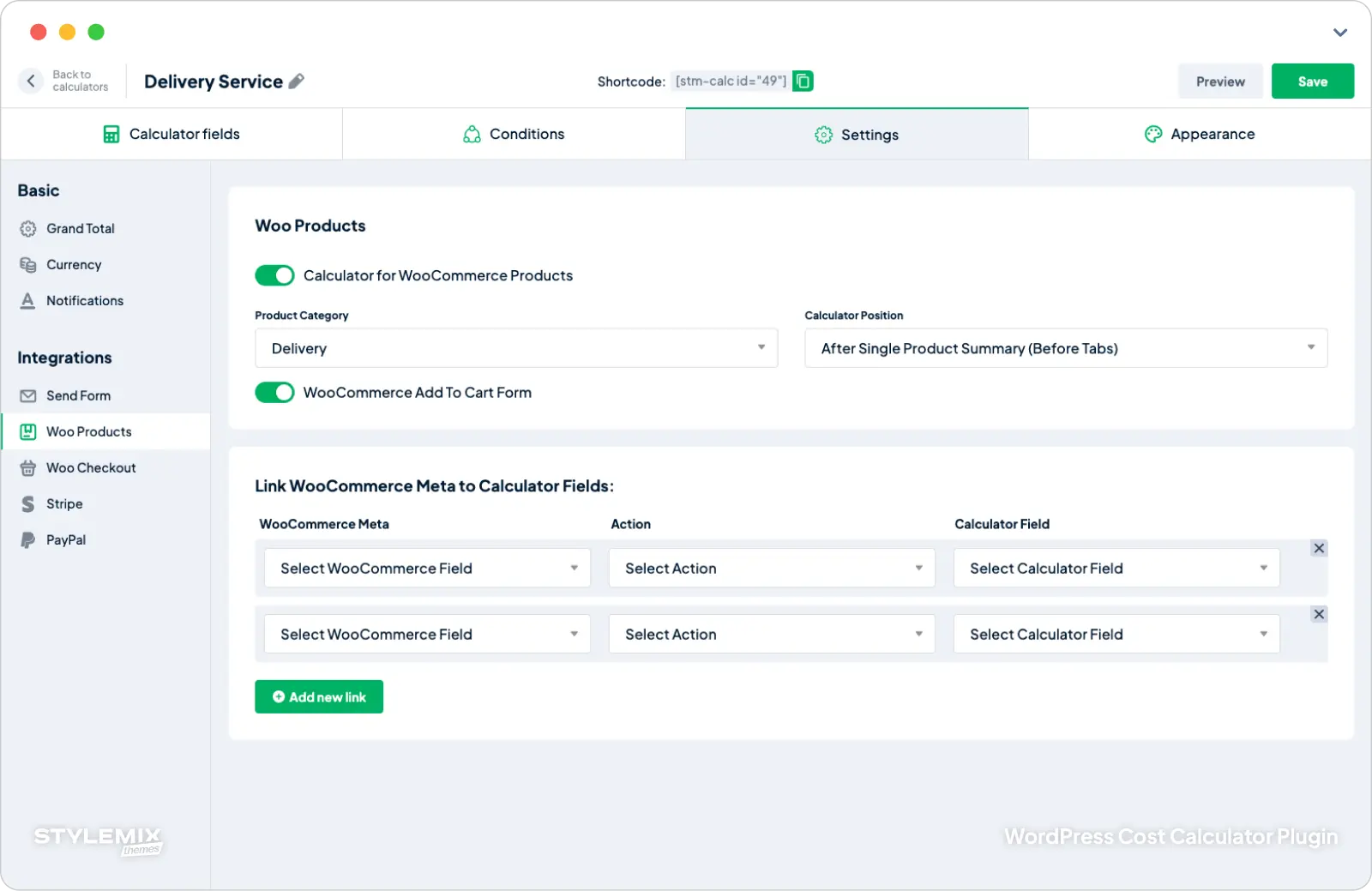Screen dimensions: 1372x891
Task: Select the Woo Checkout basket icon
Action: pyautogui.click(x=27, y=467)
